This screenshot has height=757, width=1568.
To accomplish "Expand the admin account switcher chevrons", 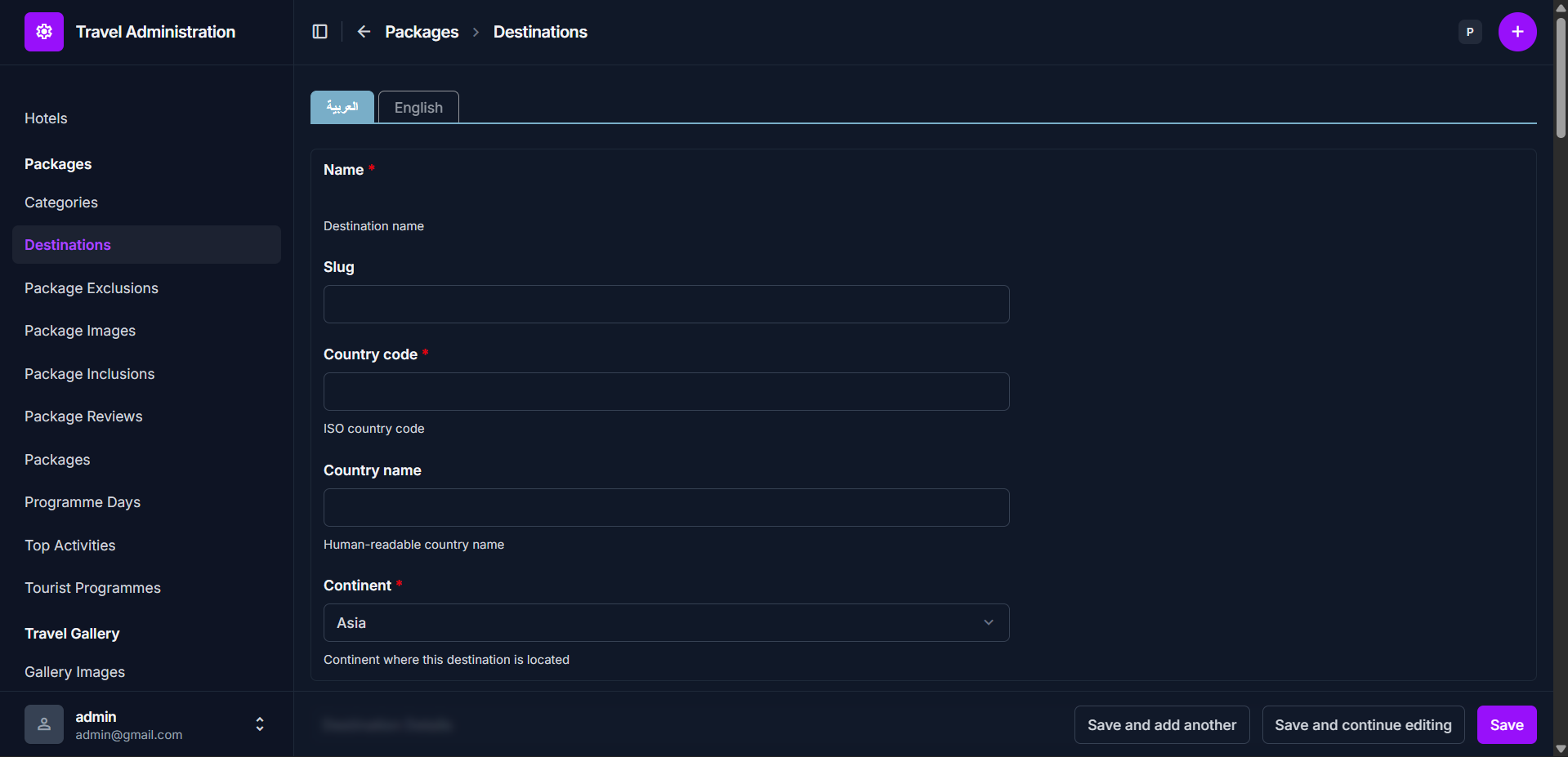I will pyautogui.click(x=260, y=724).
